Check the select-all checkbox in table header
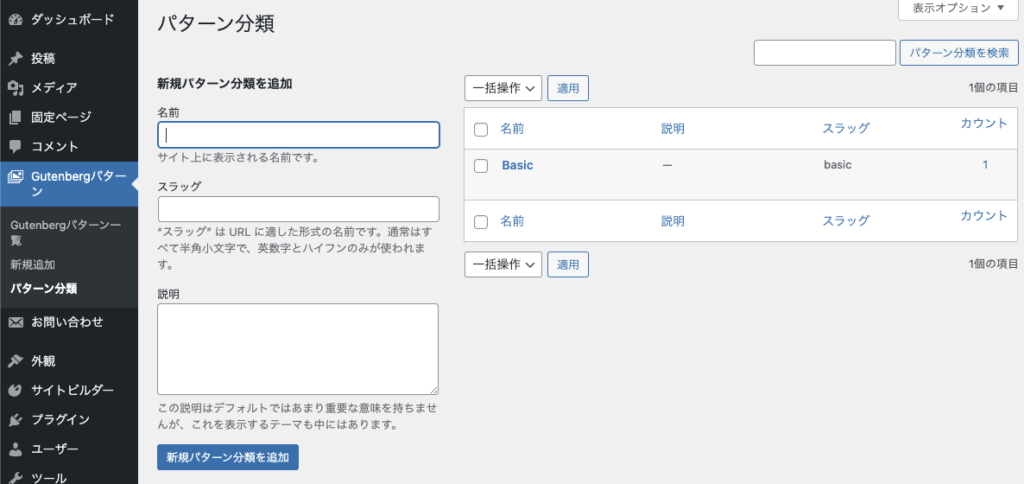The width and height of the screenshot is (1024, 484). point(481,129)
